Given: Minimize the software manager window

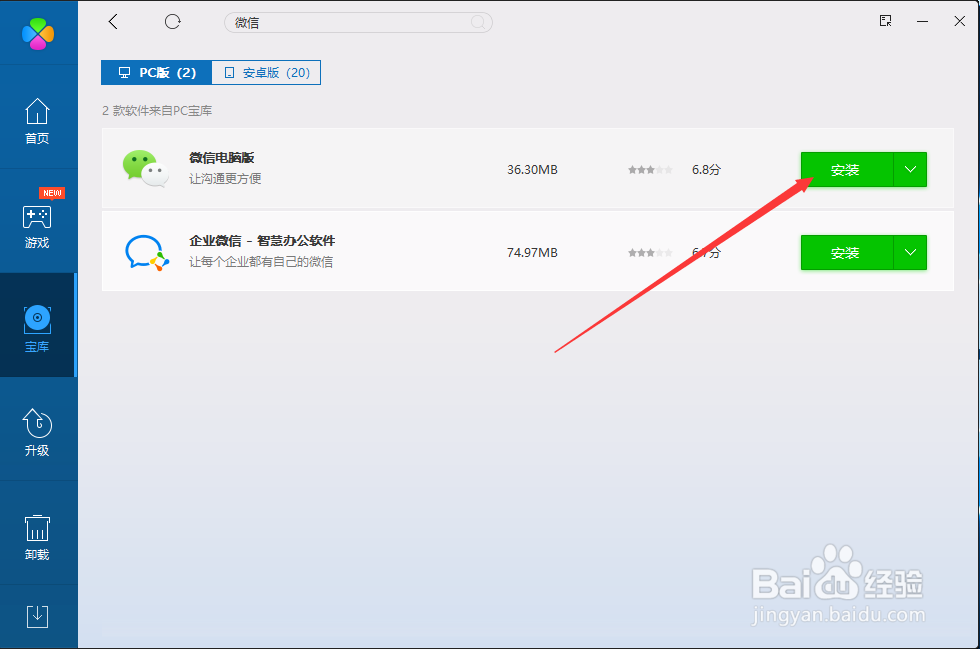Looking at the screenshot, I should 922,21.
